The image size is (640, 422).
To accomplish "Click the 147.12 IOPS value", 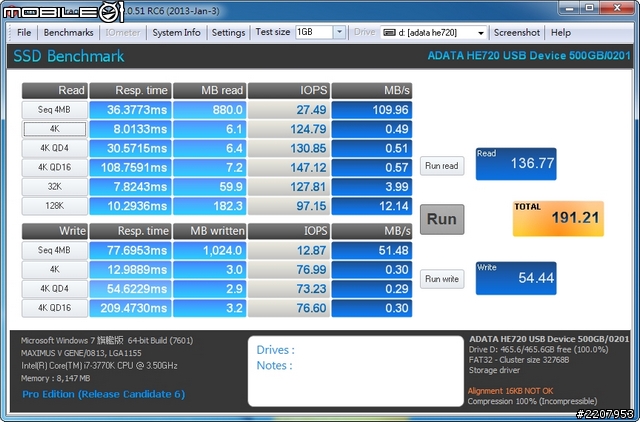I will point(289,167).
